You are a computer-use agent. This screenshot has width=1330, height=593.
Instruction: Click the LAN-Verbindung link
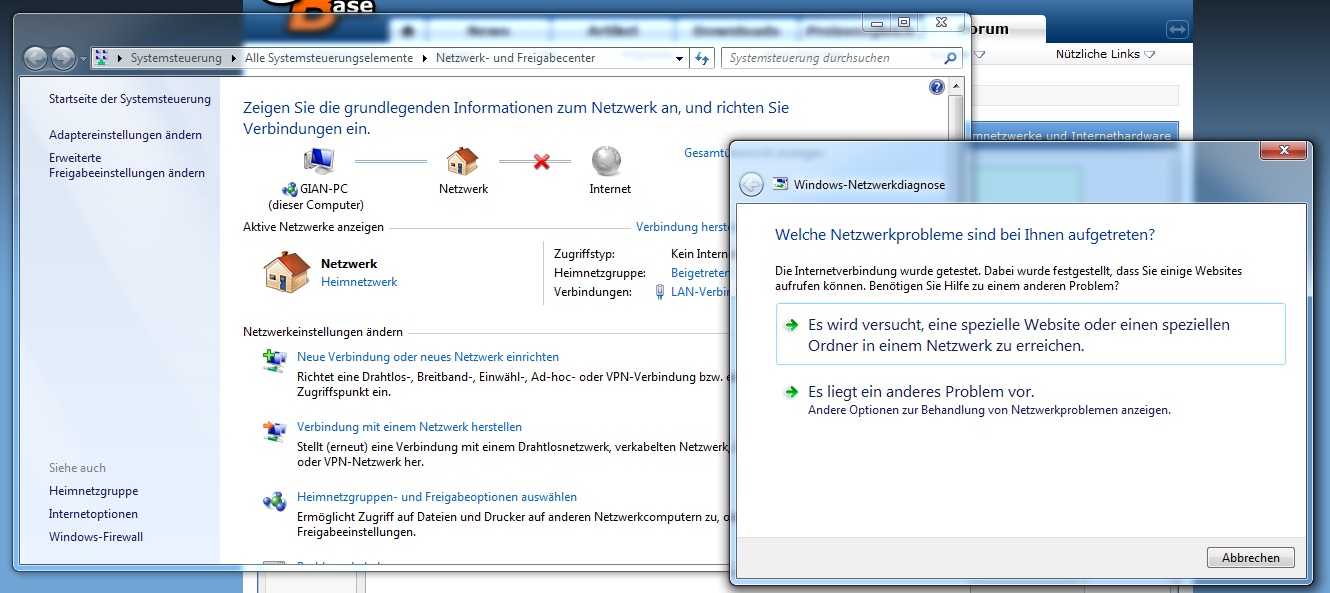point(700,291)
